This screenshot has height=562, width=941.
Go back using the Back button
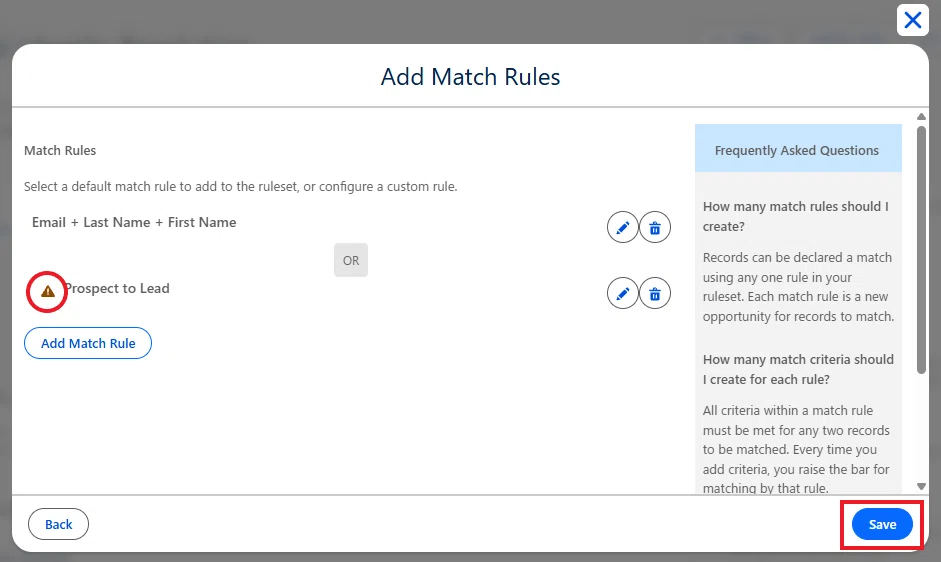58,524
